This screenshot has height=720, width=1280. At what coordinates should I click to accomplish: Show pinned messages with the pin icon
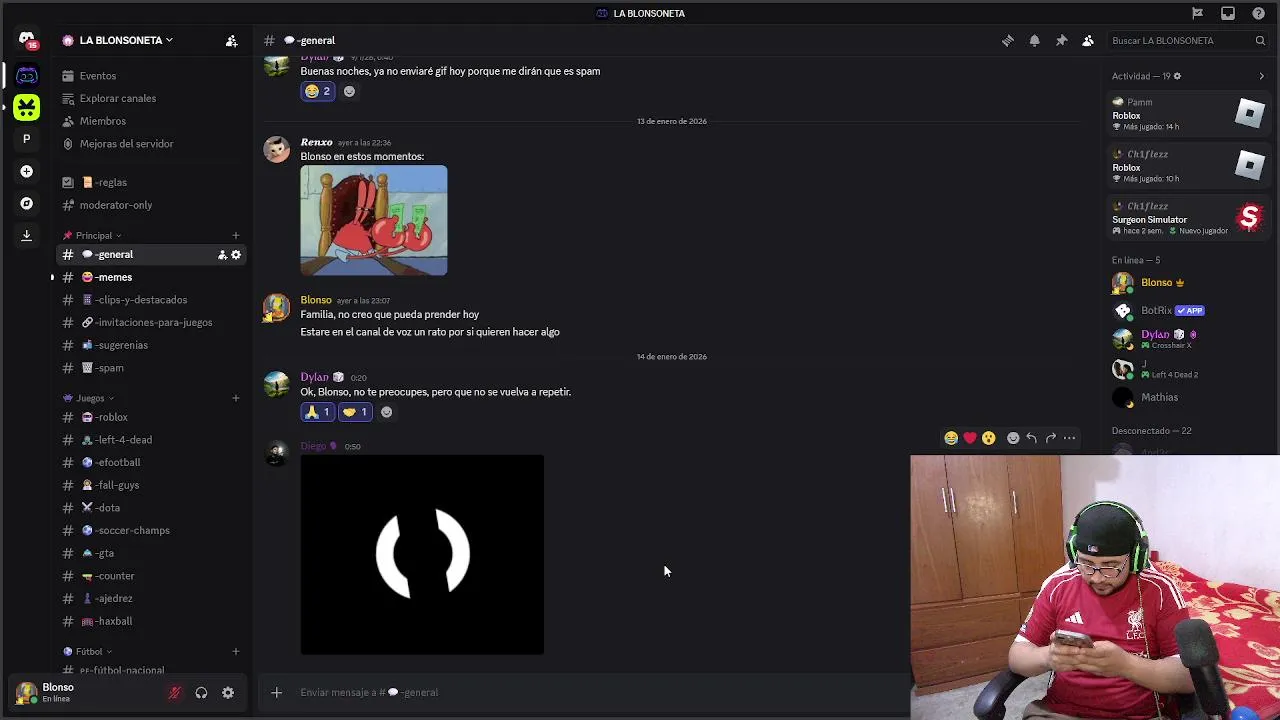tap(1061, 41)
